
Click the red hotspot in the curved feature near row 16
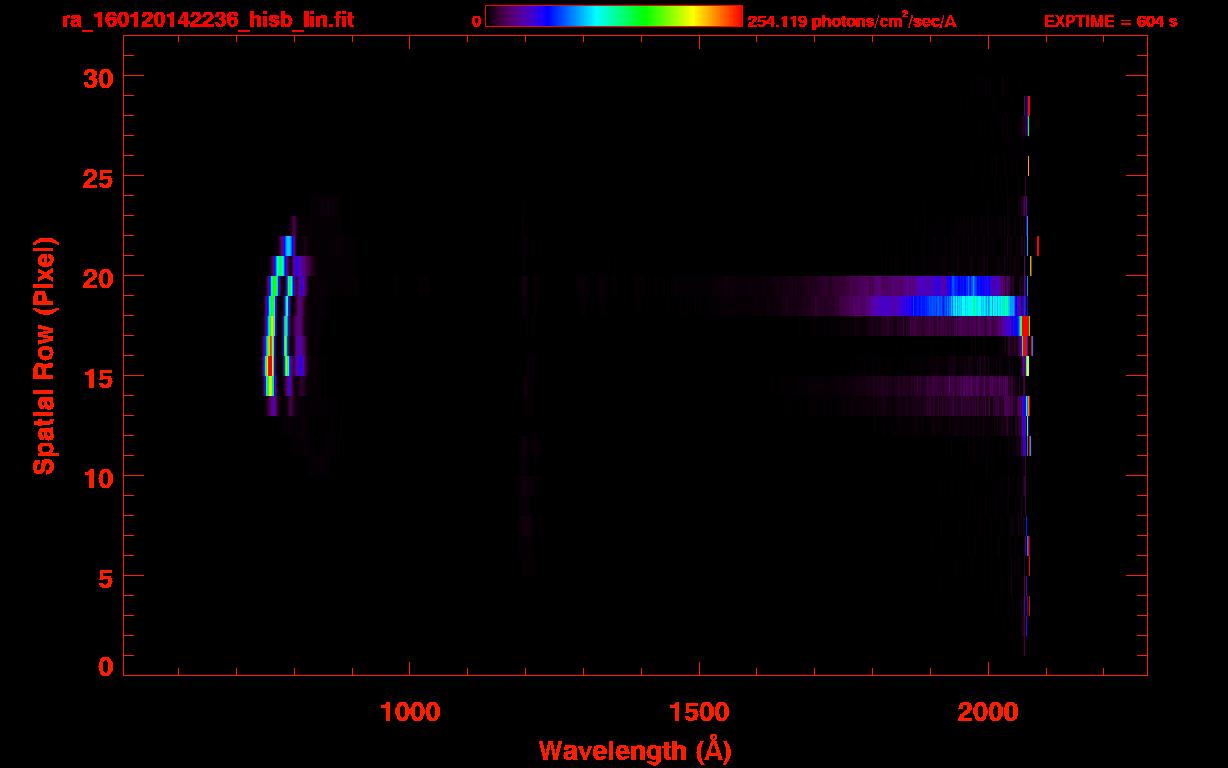tap(268, 366)
